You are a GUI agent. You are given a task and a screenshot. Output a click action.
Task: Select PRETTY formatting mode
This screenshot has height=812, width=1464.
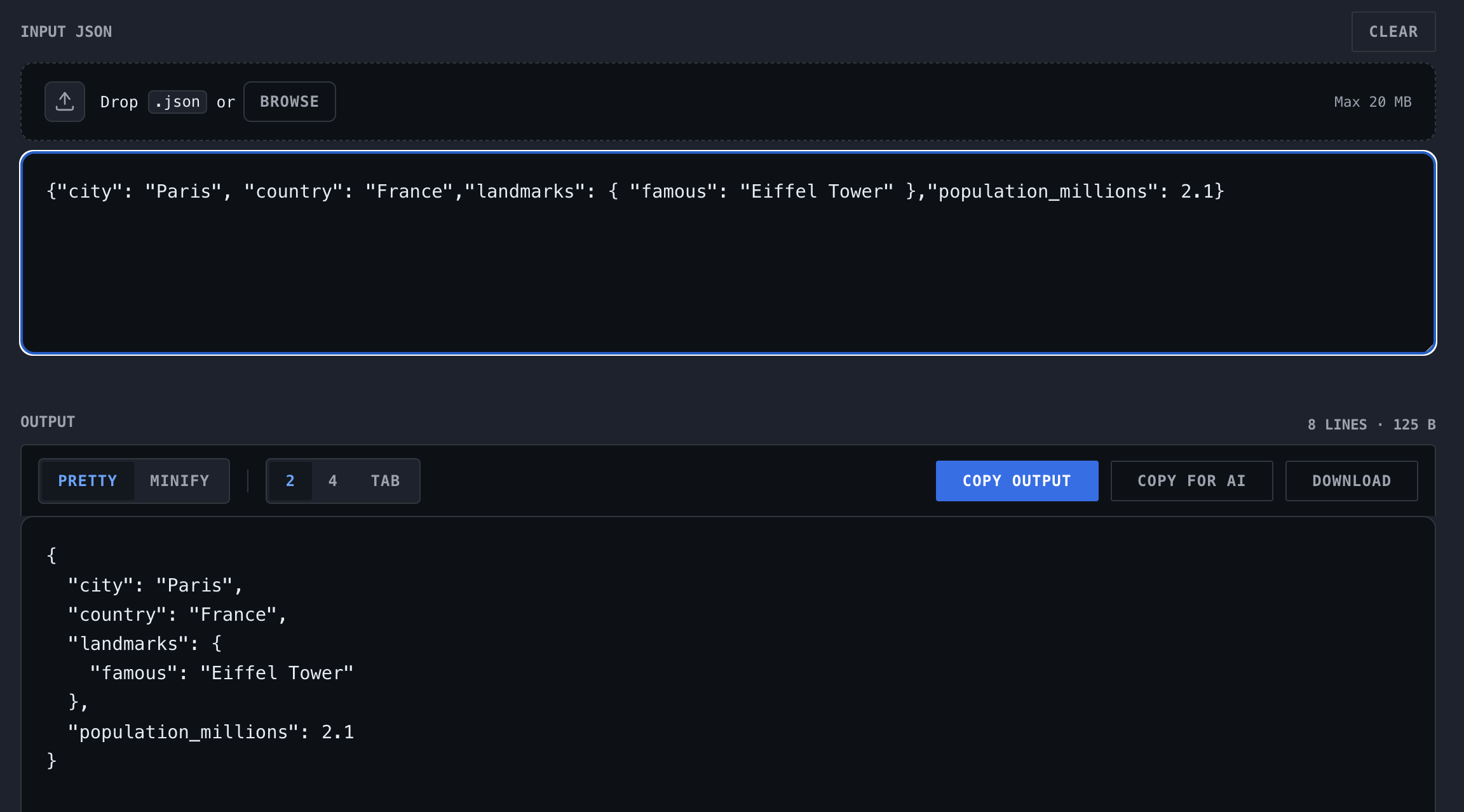pos(87,481)
